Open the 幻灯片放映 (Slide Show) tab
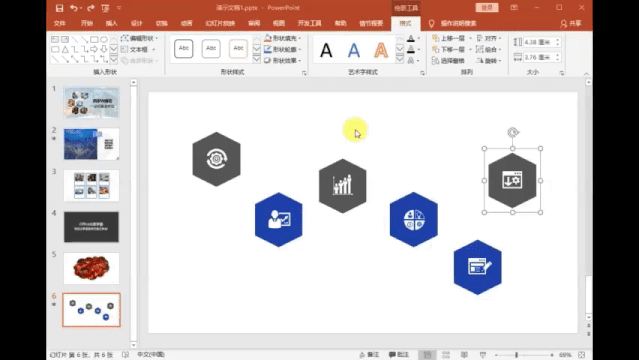This screenshot has height=360, width=639. point(220,24)
